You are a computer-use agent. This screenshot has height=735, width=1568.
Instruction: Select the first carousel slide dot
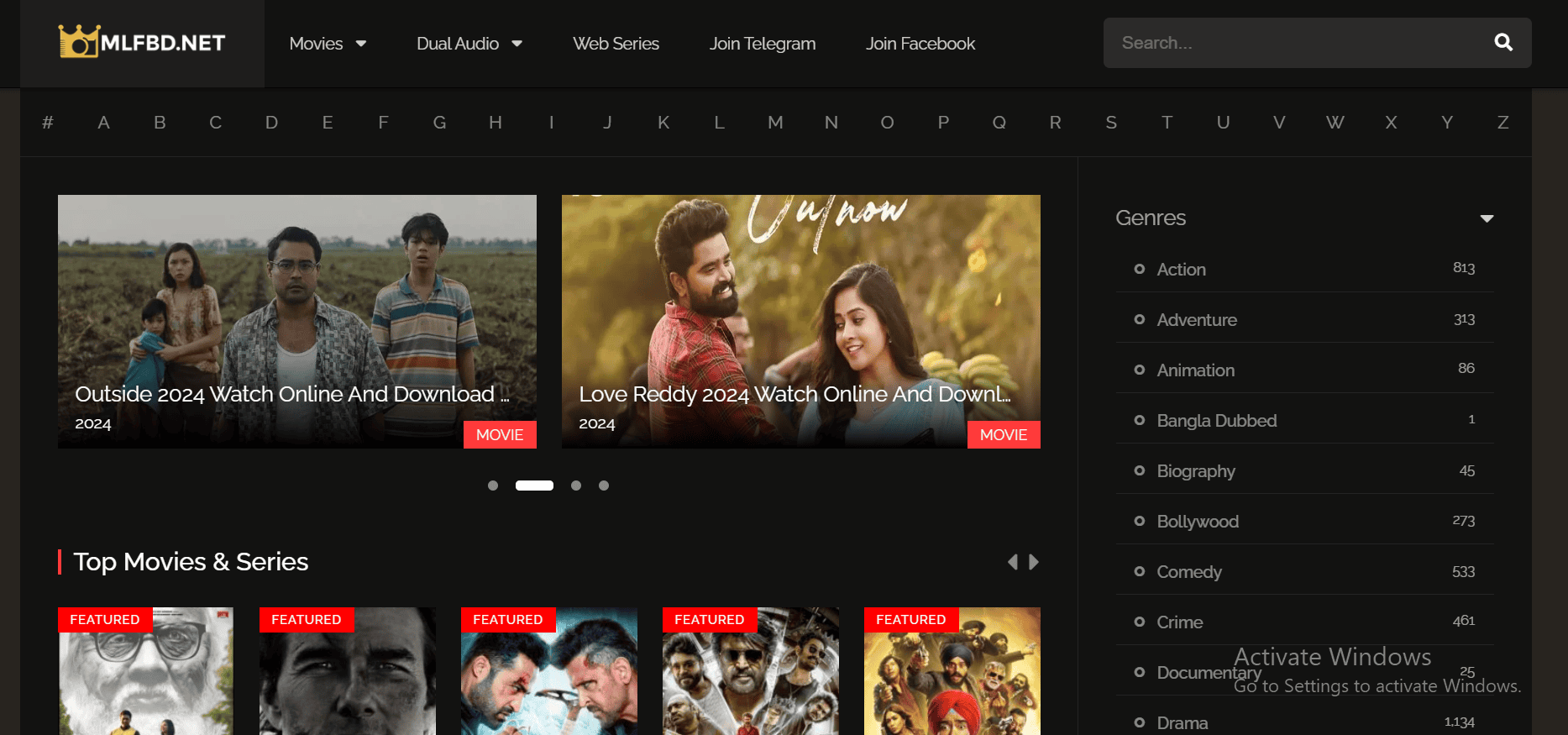click(x=493, y=486)
